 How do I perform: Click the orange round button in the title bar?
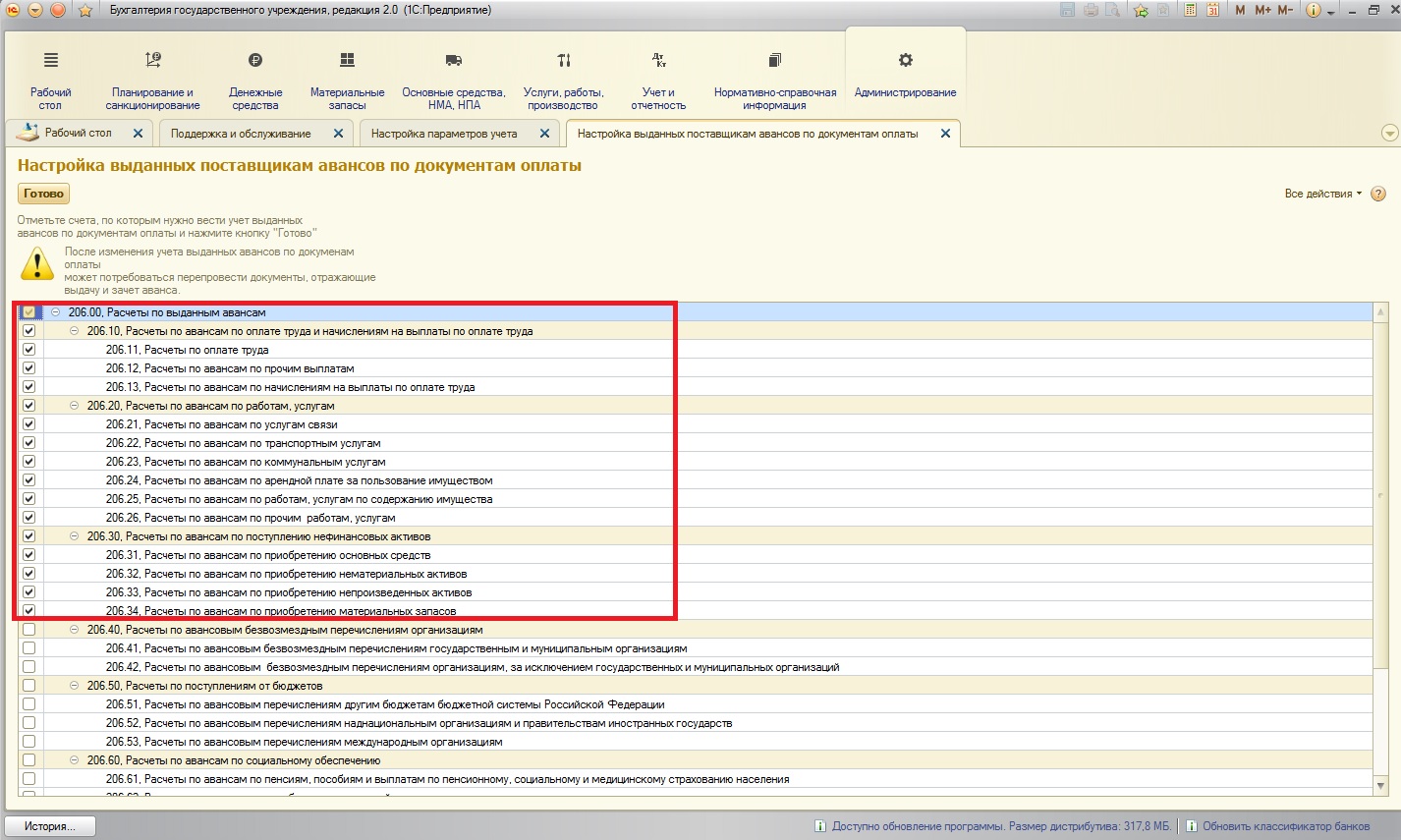pos(57,10)
